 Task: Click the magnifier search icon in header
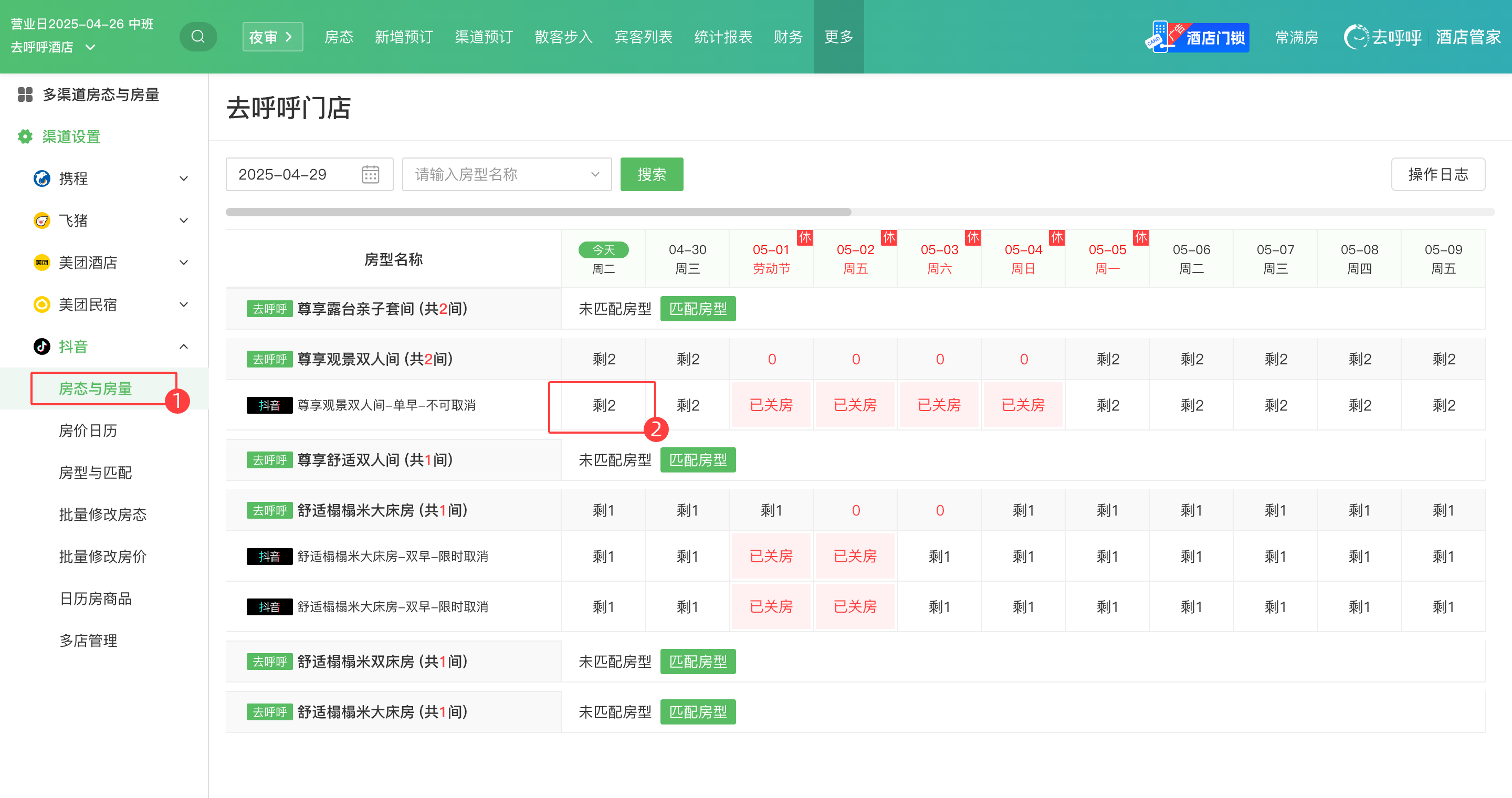[198, 36]
